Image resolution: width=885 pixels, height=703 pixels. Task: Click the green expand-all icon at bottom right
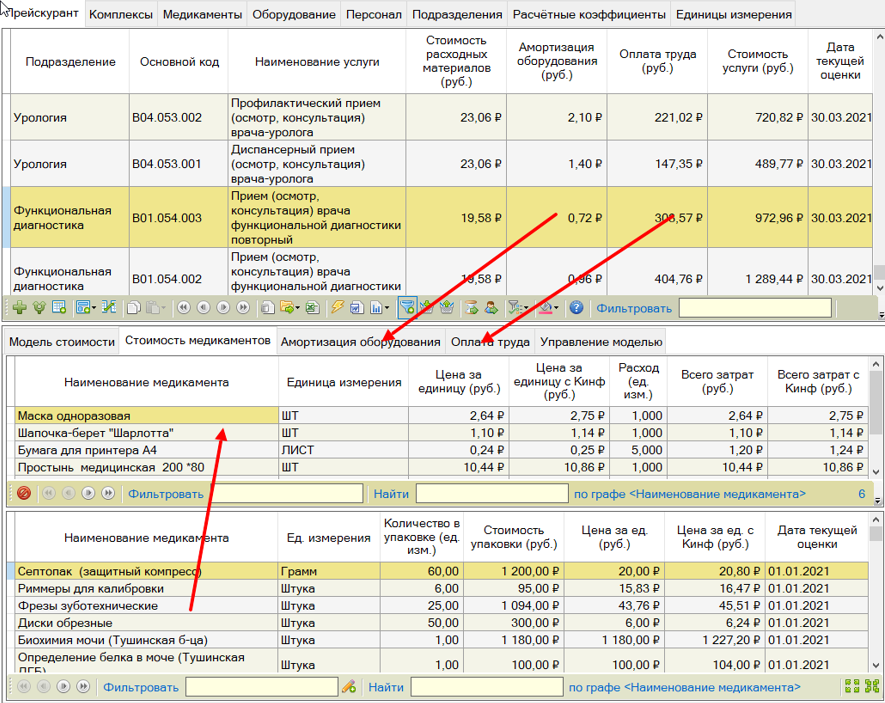(x=852, y=687)
